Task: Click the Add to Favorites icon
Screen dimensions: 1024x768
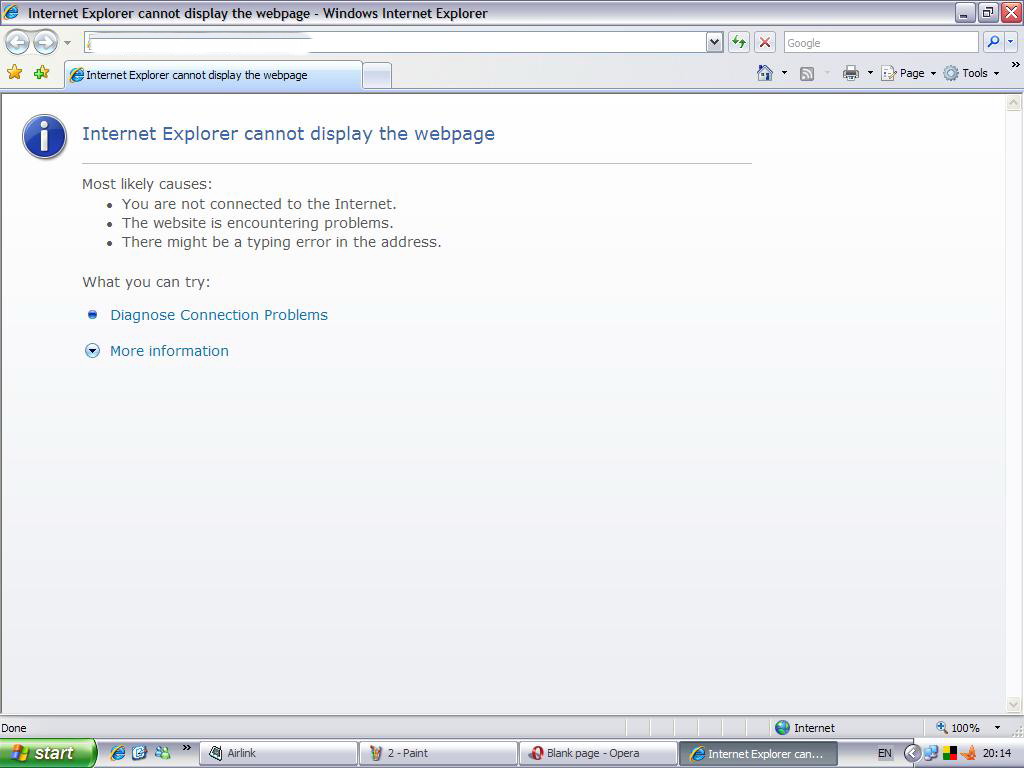Action: tap(42, 72)
